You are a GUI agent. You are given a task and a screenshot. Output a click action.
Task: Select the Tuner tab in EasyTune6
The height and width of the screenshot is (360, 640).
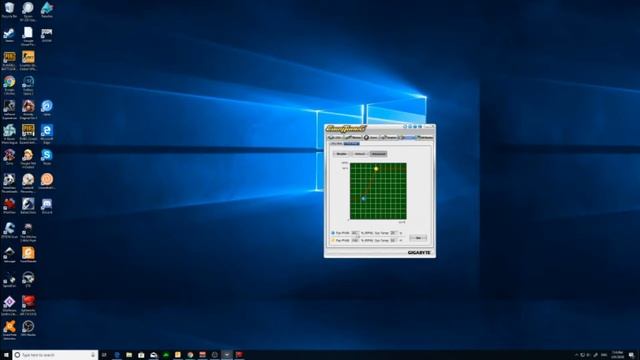click(x=371, y=138)
